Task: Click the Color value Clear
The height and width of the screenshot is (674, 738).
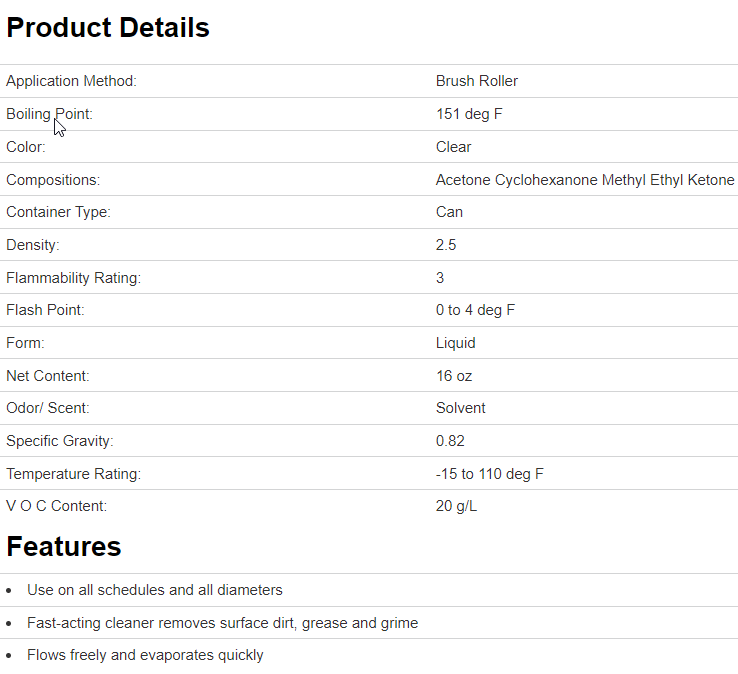Action: click(x=453, y=147)
